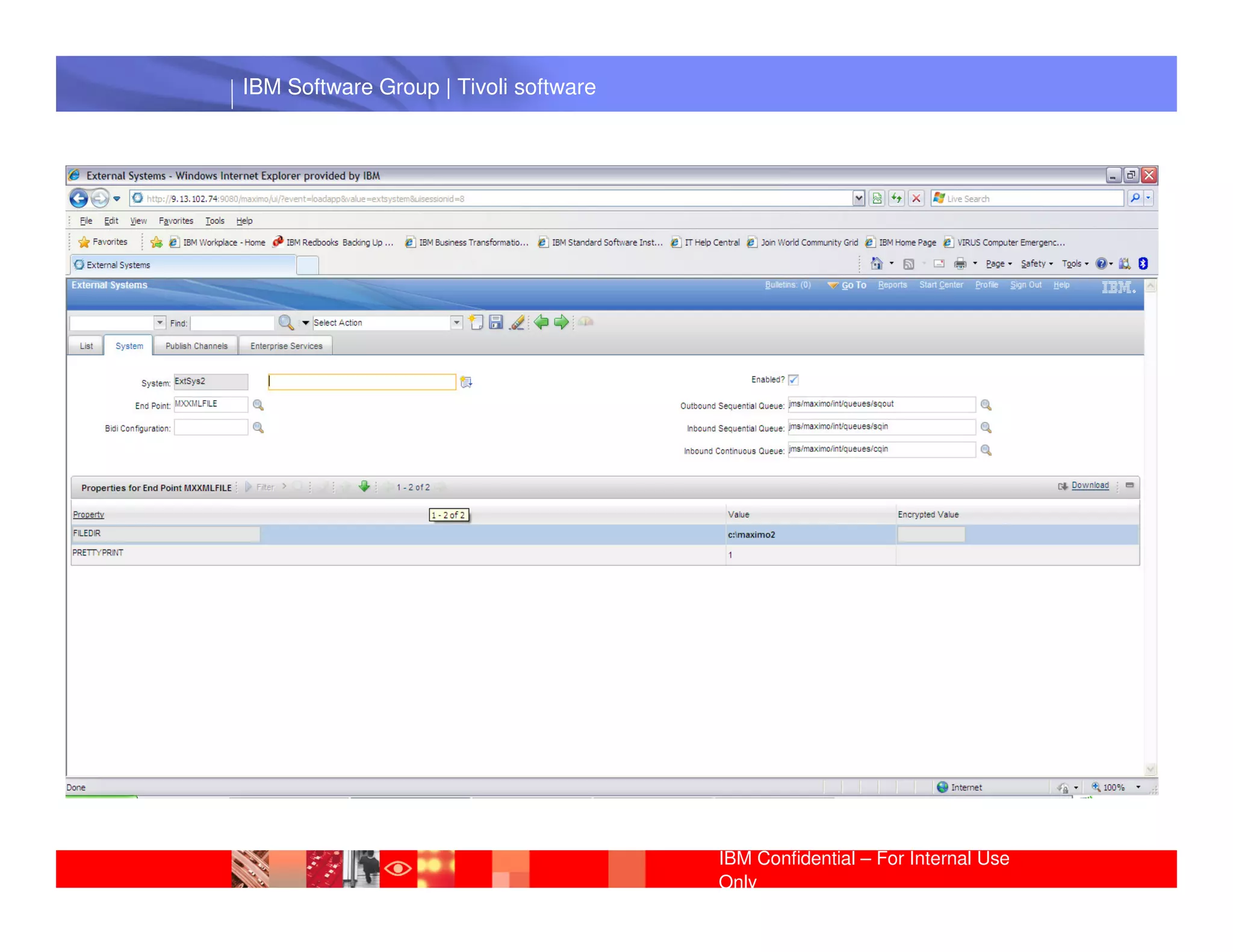Click the greyed KPI gauge icon
Screen dimensions: 1233x952
point(586,322)
